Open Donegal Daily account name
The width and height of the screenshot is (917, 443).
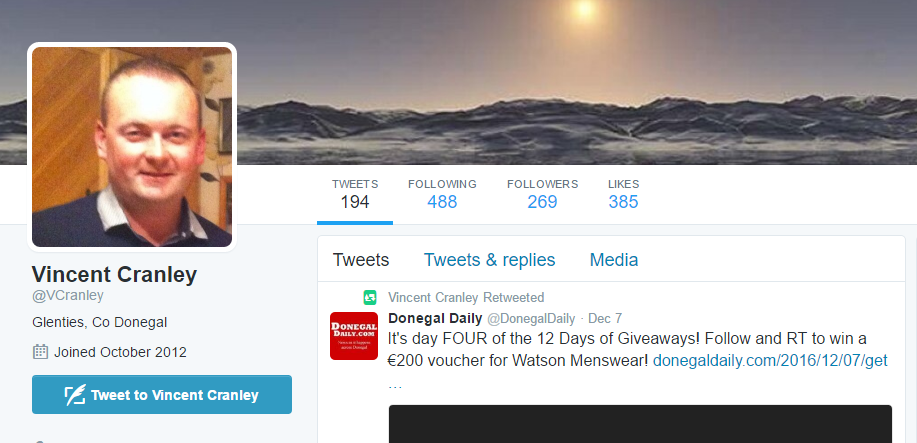tap(435, 318)
